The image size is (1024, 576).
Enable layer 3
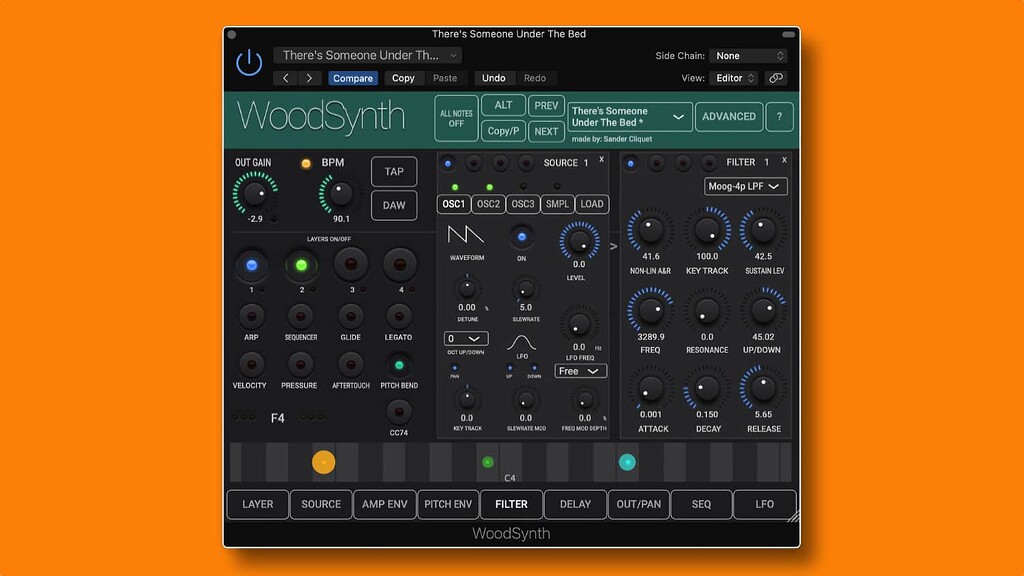click(351, 264)
